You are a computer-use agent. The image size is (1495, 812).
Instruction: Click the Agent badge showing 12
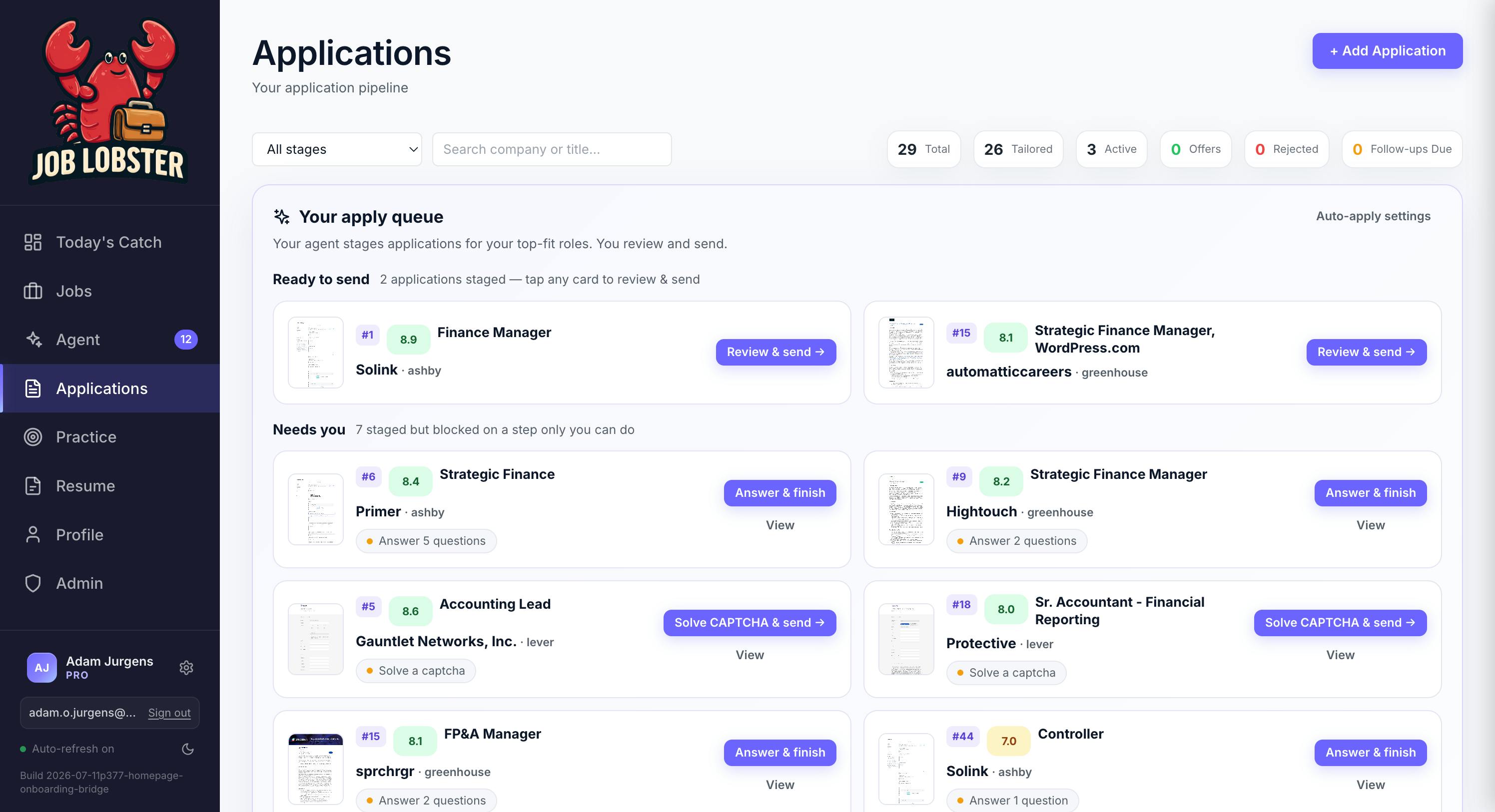tap(186, 339)
